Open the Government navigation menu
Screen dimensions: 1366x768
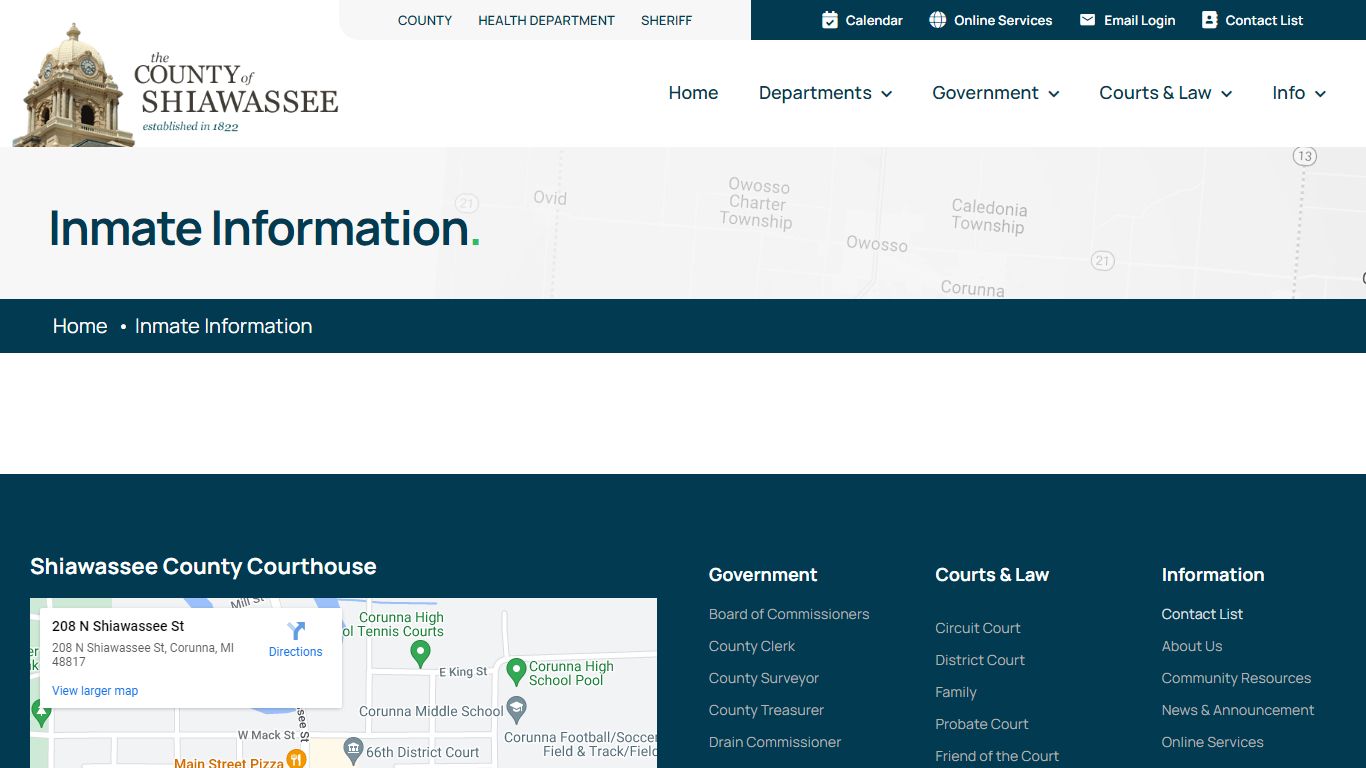(x=995, y=93)
